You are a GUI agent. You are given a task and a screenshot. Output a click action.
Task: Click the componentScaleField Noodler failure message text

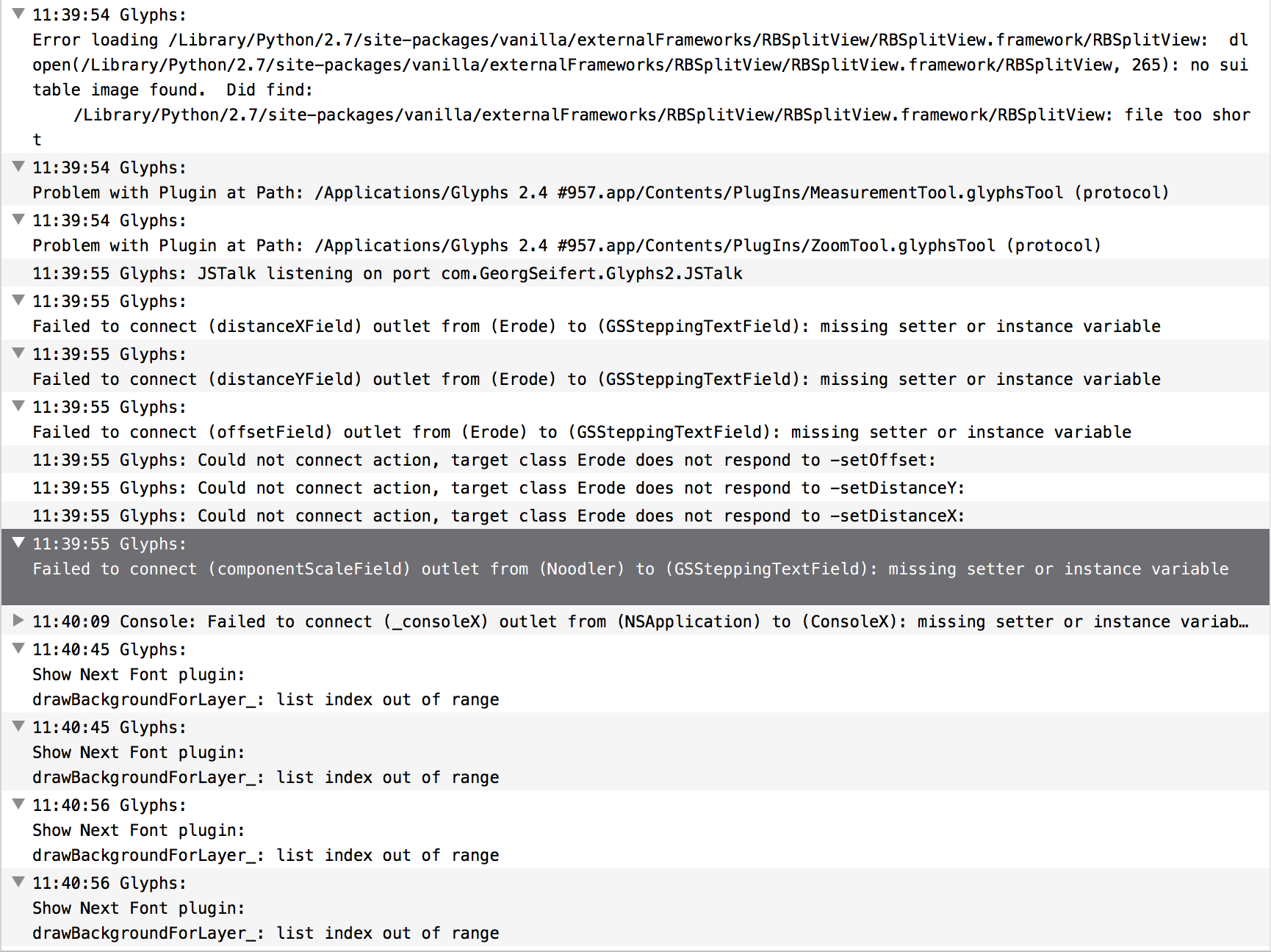630,569
